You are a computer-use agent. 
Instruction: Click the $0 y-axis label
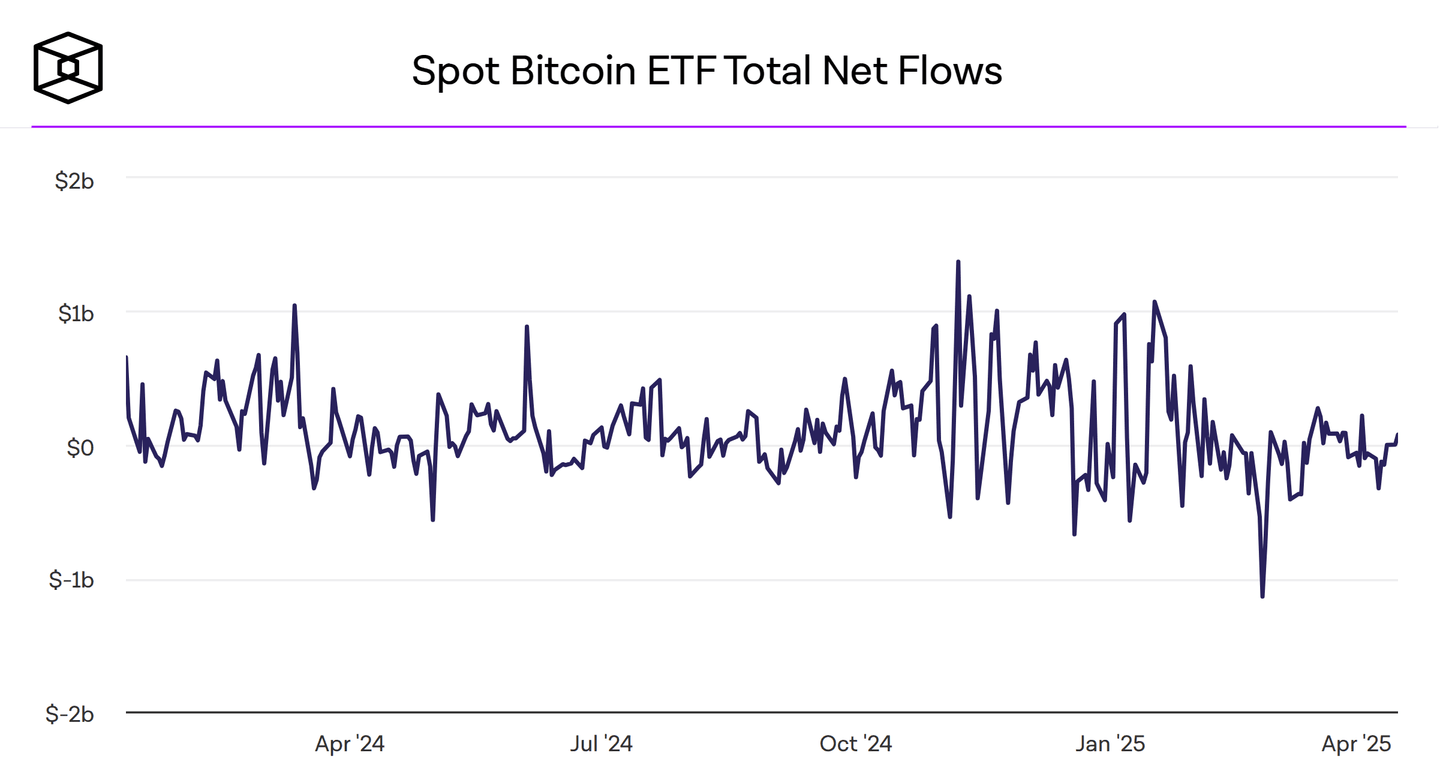click(80, 447)
